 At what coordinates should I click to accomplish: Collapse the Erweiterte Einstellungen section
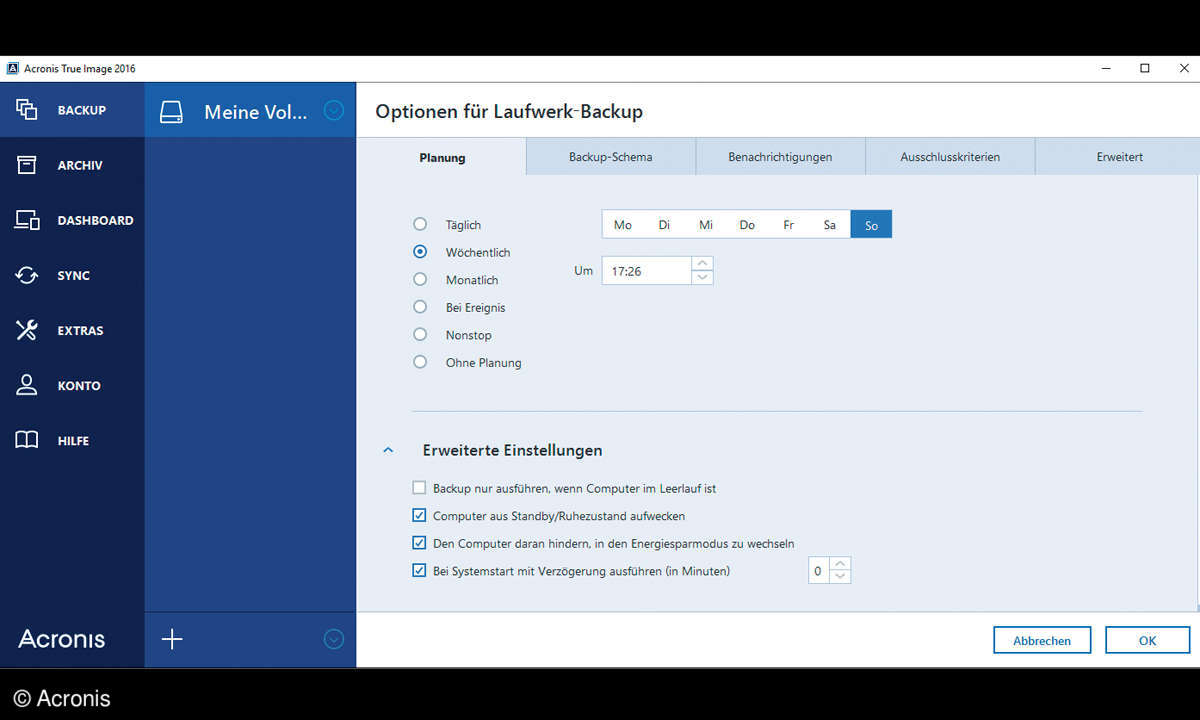(388, 451)
